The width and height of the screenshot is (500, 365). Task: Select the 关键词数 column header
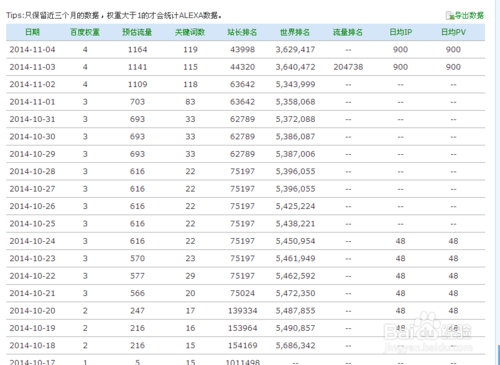point(190,32)
